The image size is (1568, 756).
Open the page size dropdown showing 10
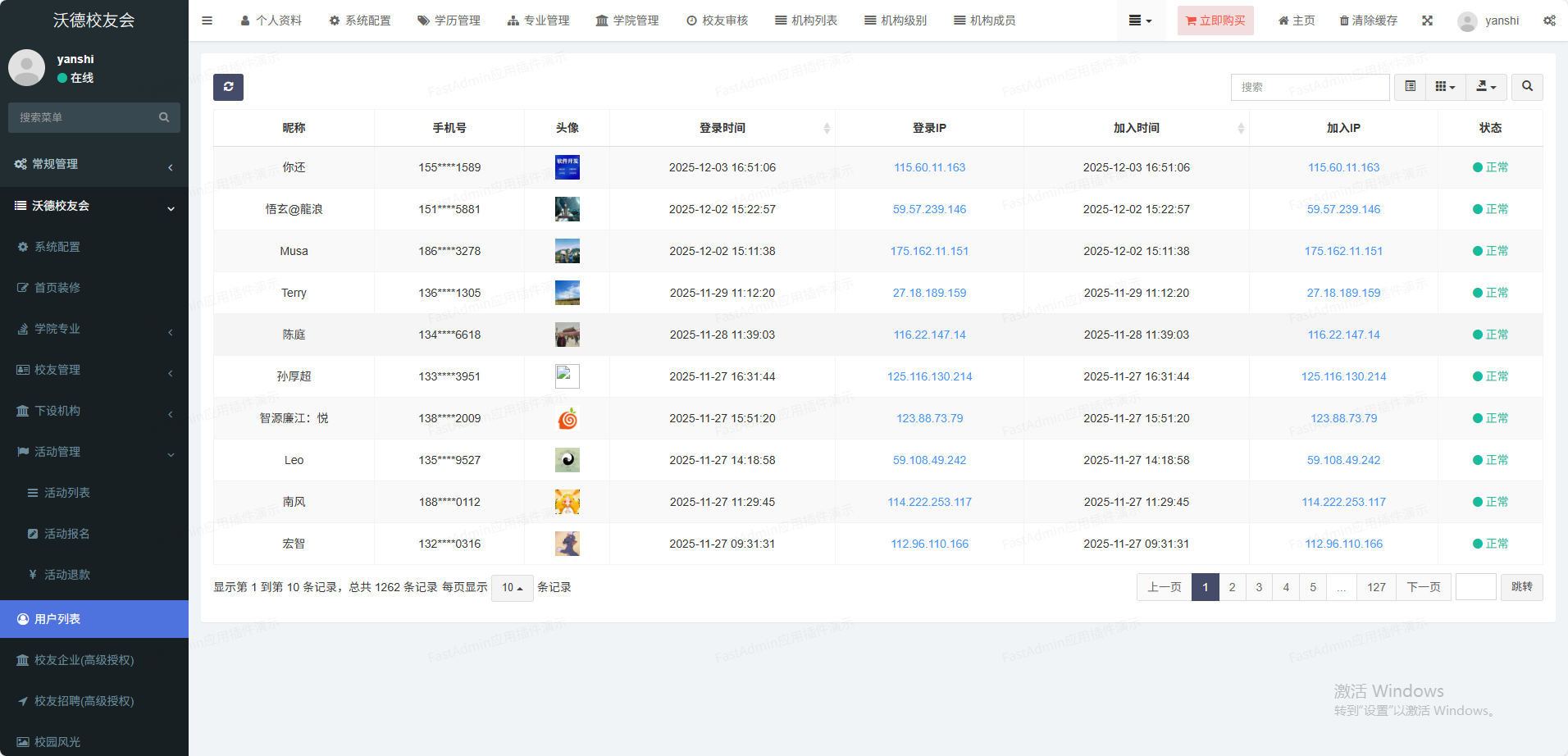tap(512, 588)
